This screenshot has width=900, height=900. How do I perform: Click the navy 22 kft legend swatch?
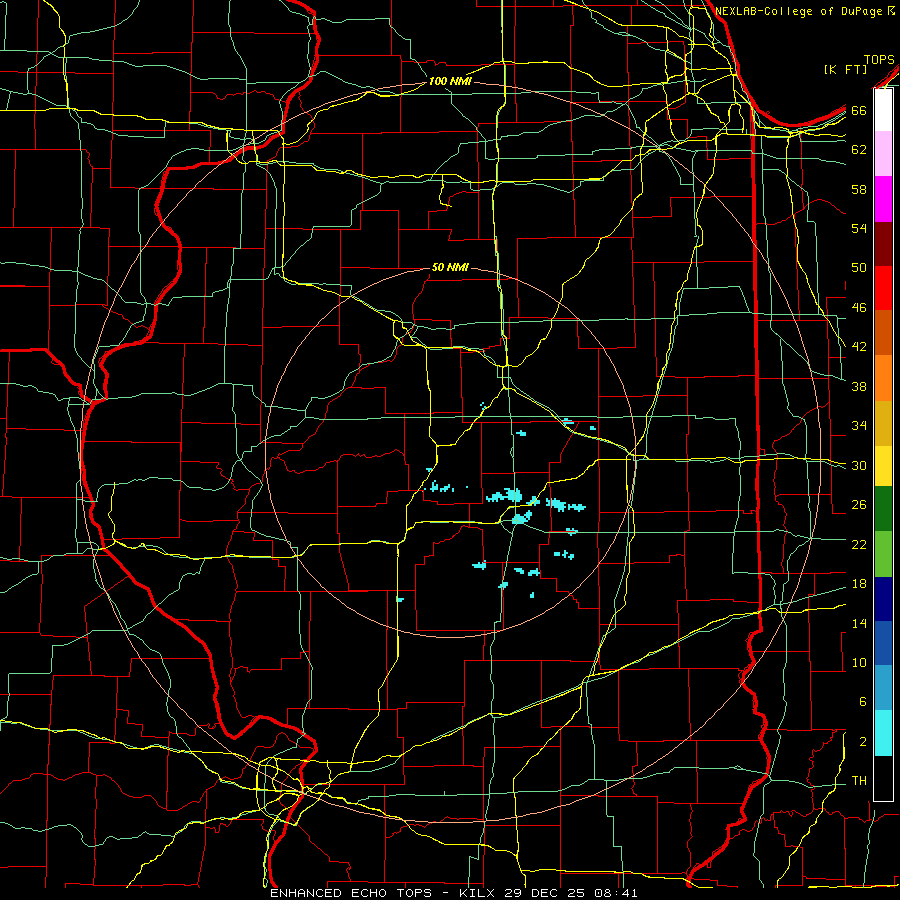click(883, 599)
